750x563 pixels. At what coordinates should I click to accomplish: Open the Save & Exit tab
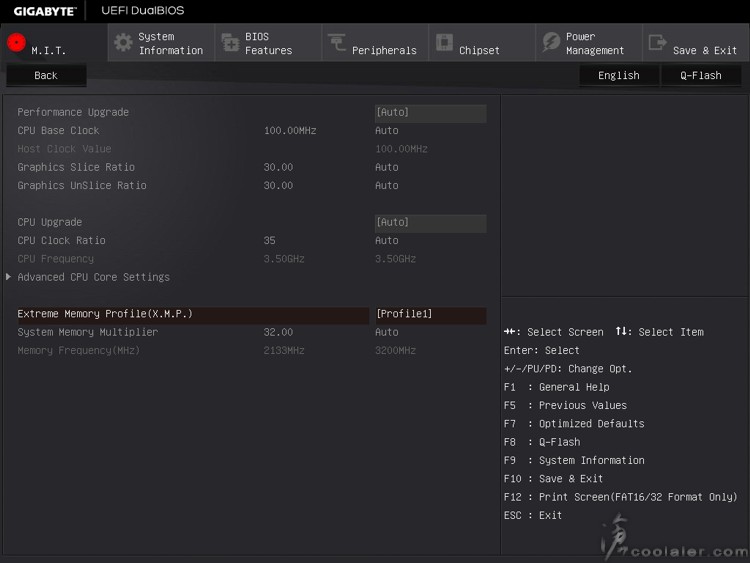pos(696,43)
